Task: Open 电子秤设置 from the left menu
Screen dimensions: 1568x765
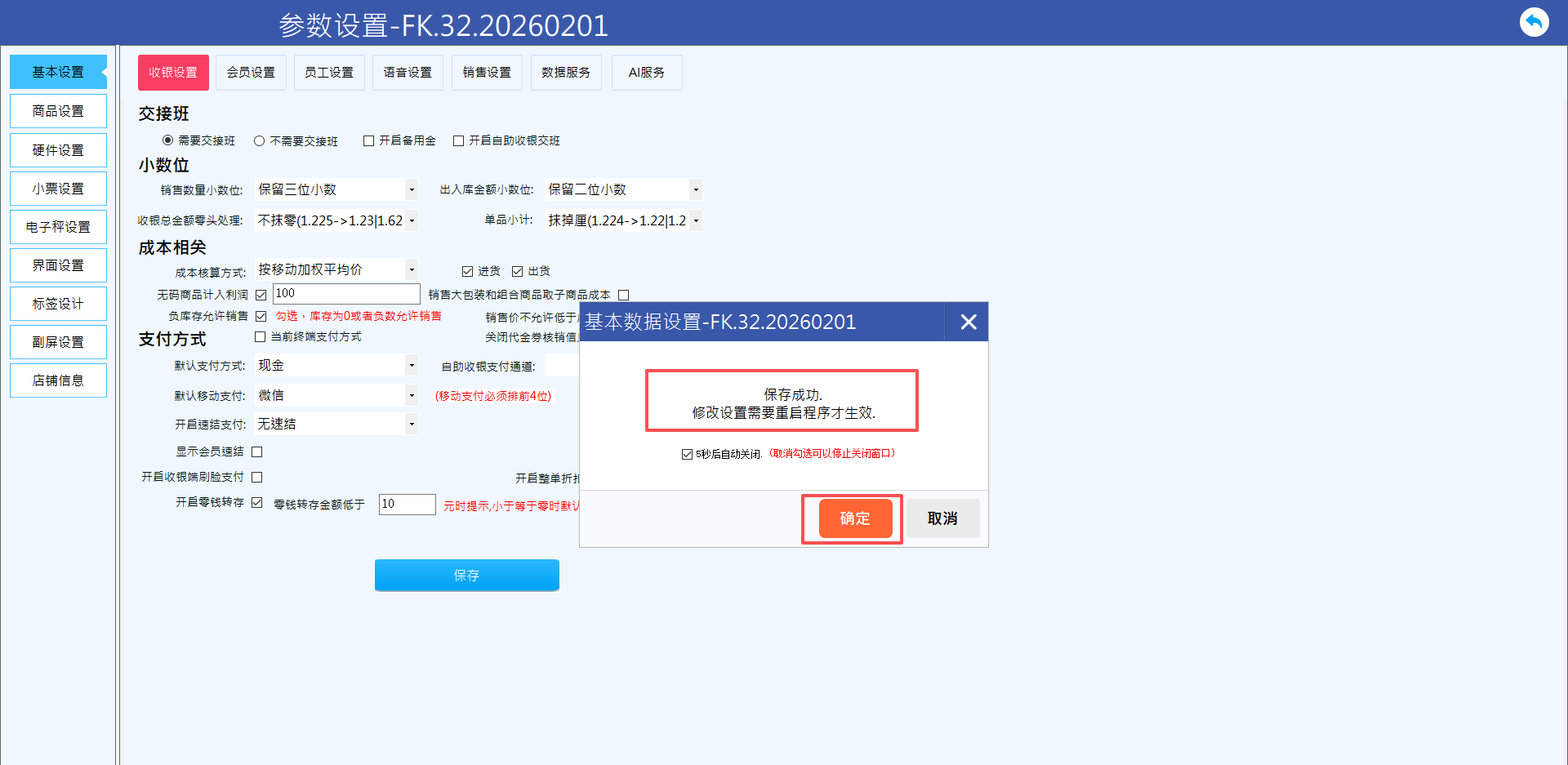Action: click(58, 227)
